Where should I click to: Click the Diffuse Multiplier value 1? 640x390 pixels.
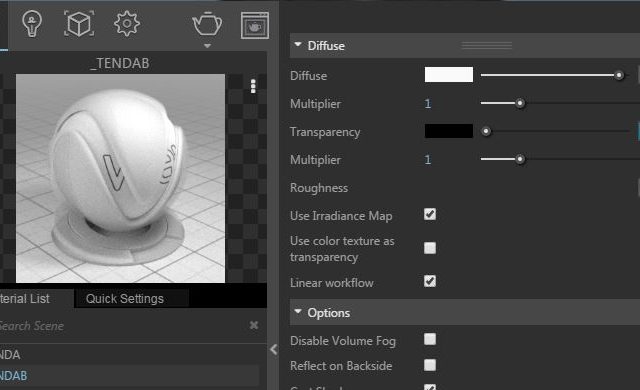click(428, 104)
